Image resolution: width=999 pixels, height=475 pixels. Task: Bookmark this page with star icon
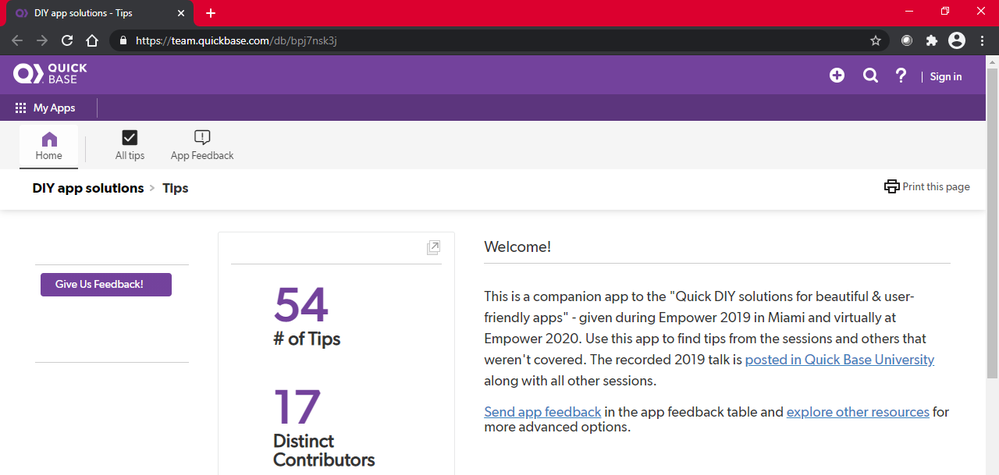[875, 41]
